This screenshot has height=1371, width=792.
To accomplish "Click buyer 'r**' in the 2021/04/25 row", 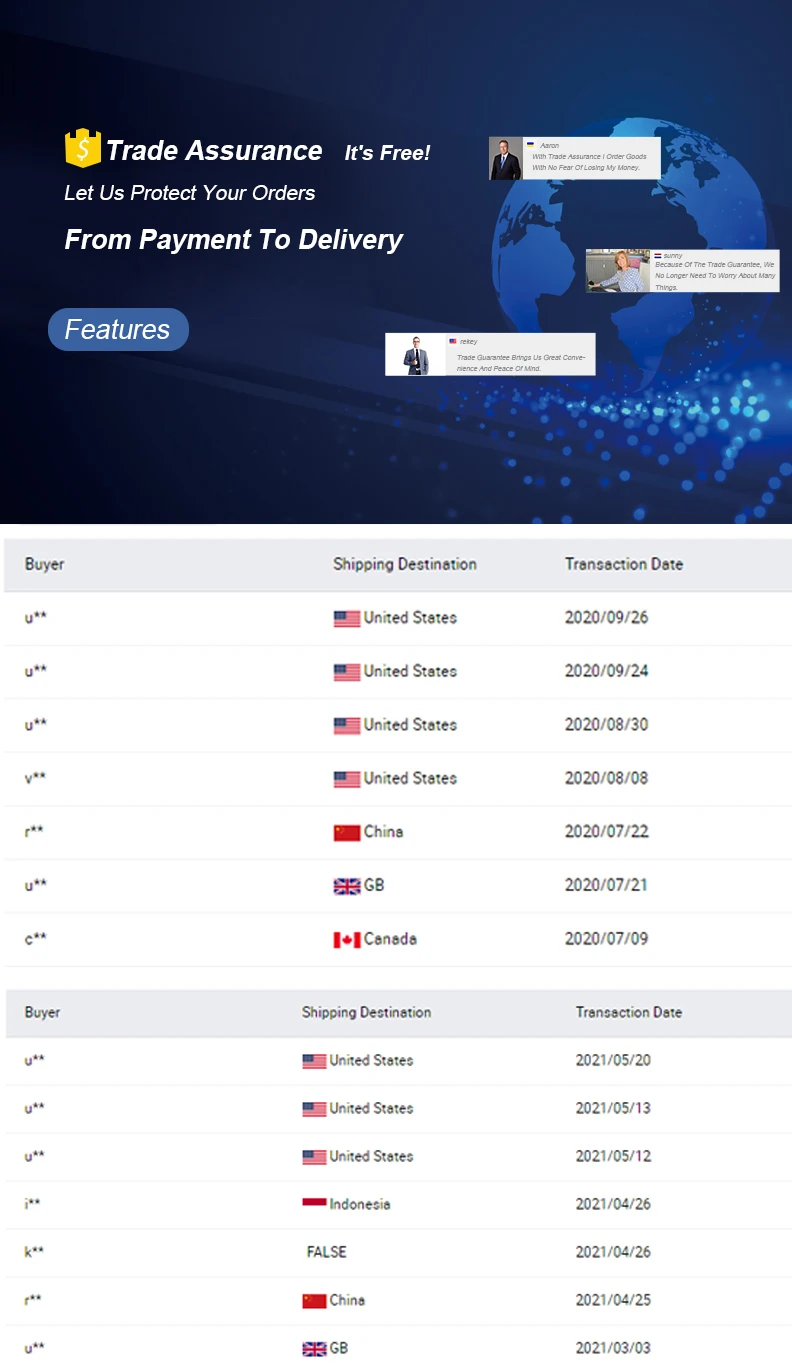I will pyautogui.click(x=34, y=1300).
